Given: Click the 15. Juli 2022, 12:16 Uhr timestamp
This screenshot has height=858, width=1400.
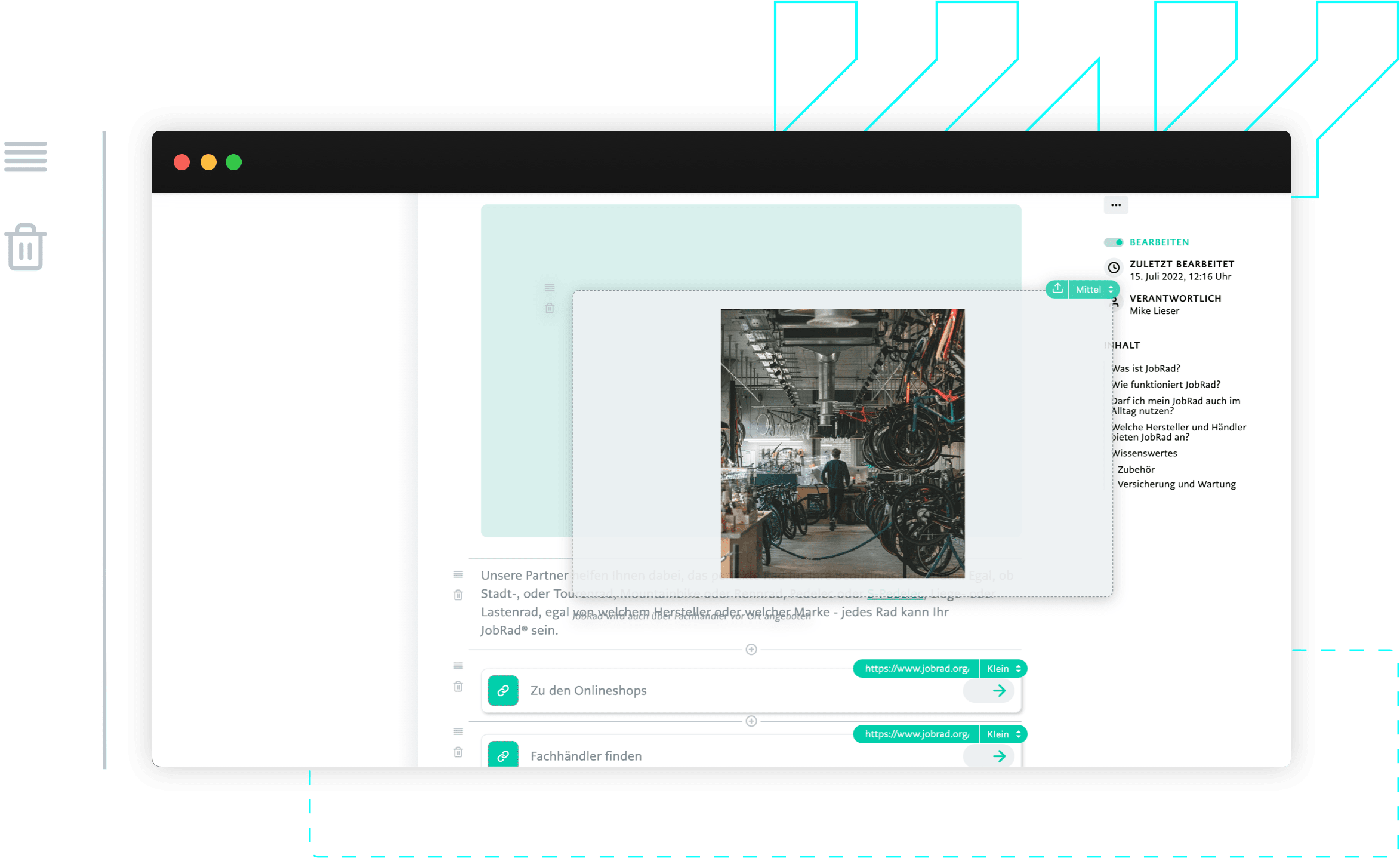Looking at the screenshot, I should (1180, 276).
